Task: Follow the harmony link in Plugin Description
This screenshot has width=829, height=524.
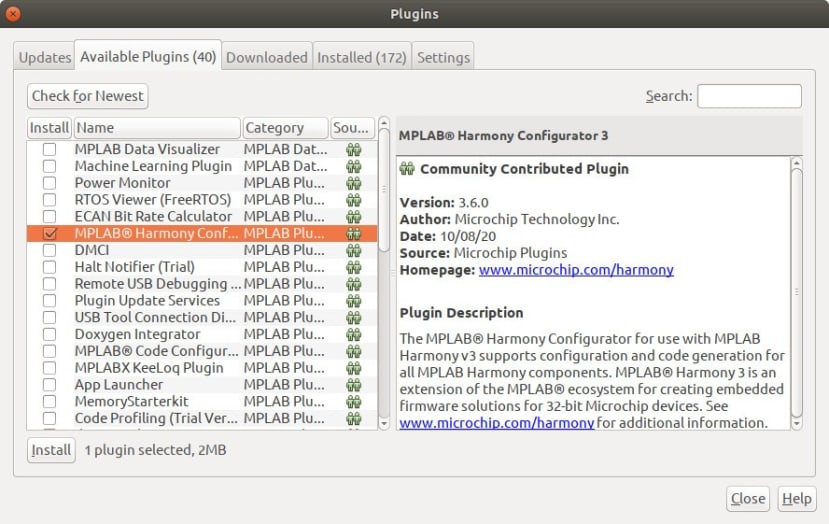Action: pos(497,423)
